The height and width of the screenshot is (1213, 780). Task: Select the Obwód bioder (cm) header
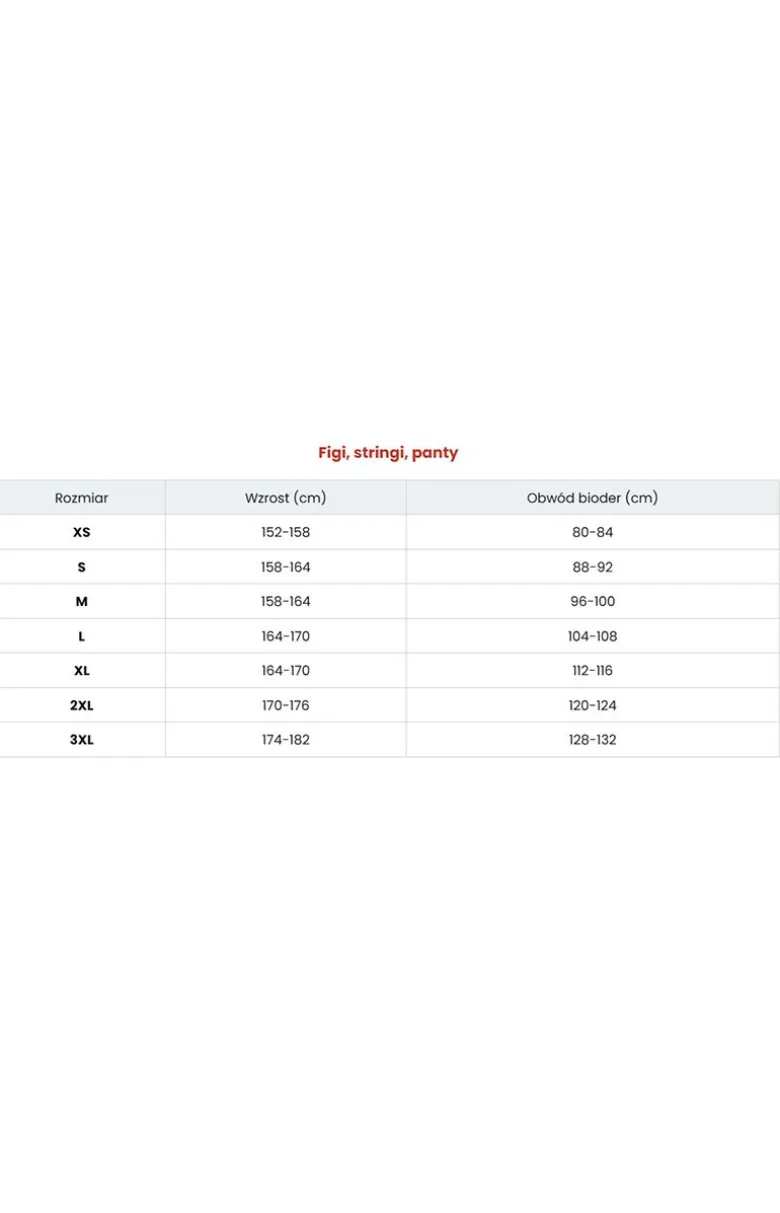(592, 498)
